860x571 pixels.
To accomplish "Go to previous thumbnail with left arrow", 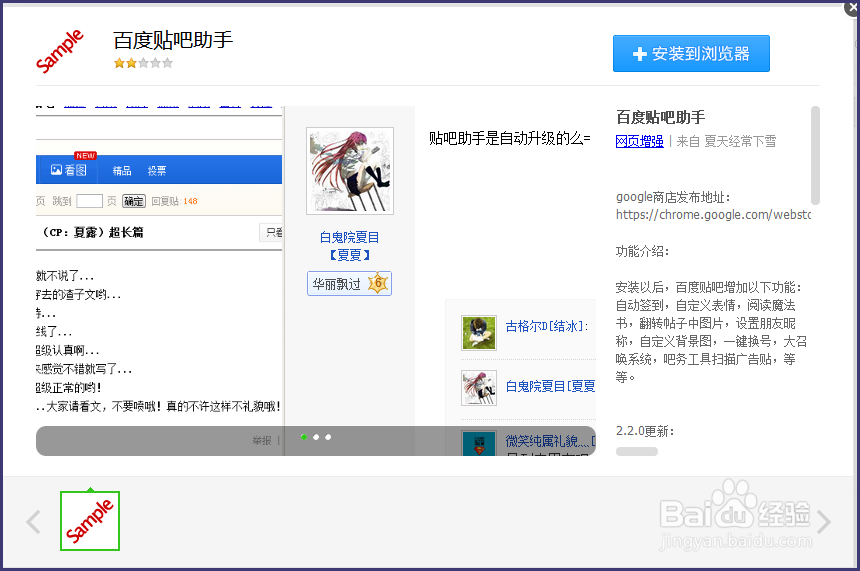I will 33,522.
